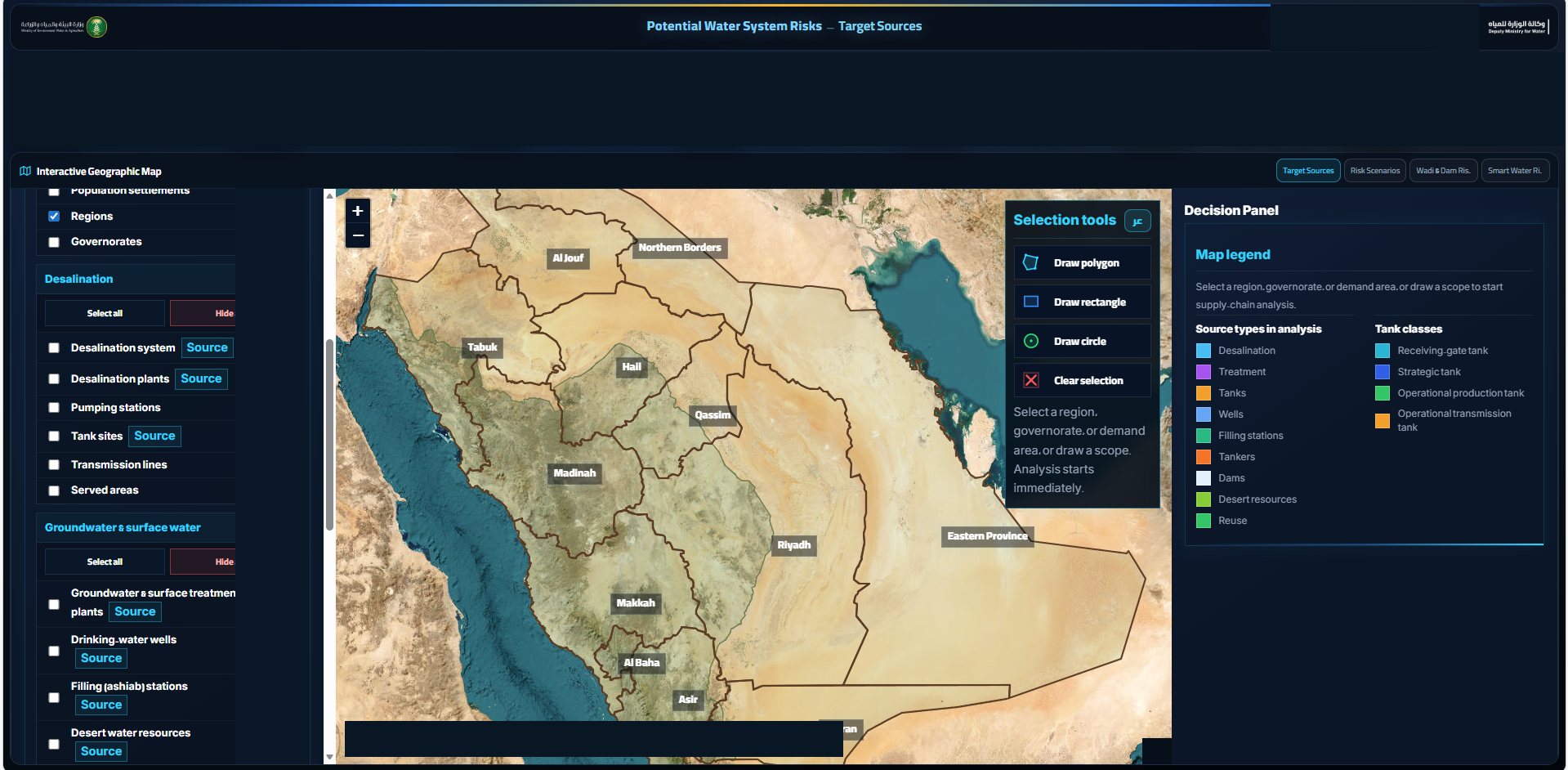The width and height of the screenshot is (1568, 770).
Task: Click the Clear selection X icon
Action: (1031, 380)
